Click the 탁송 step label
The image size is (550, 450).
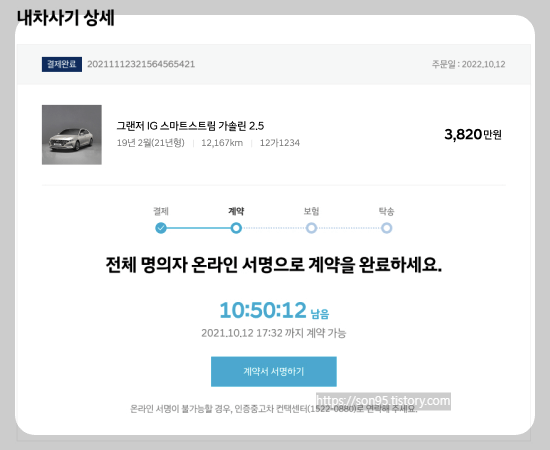click(x=387, y=211)
